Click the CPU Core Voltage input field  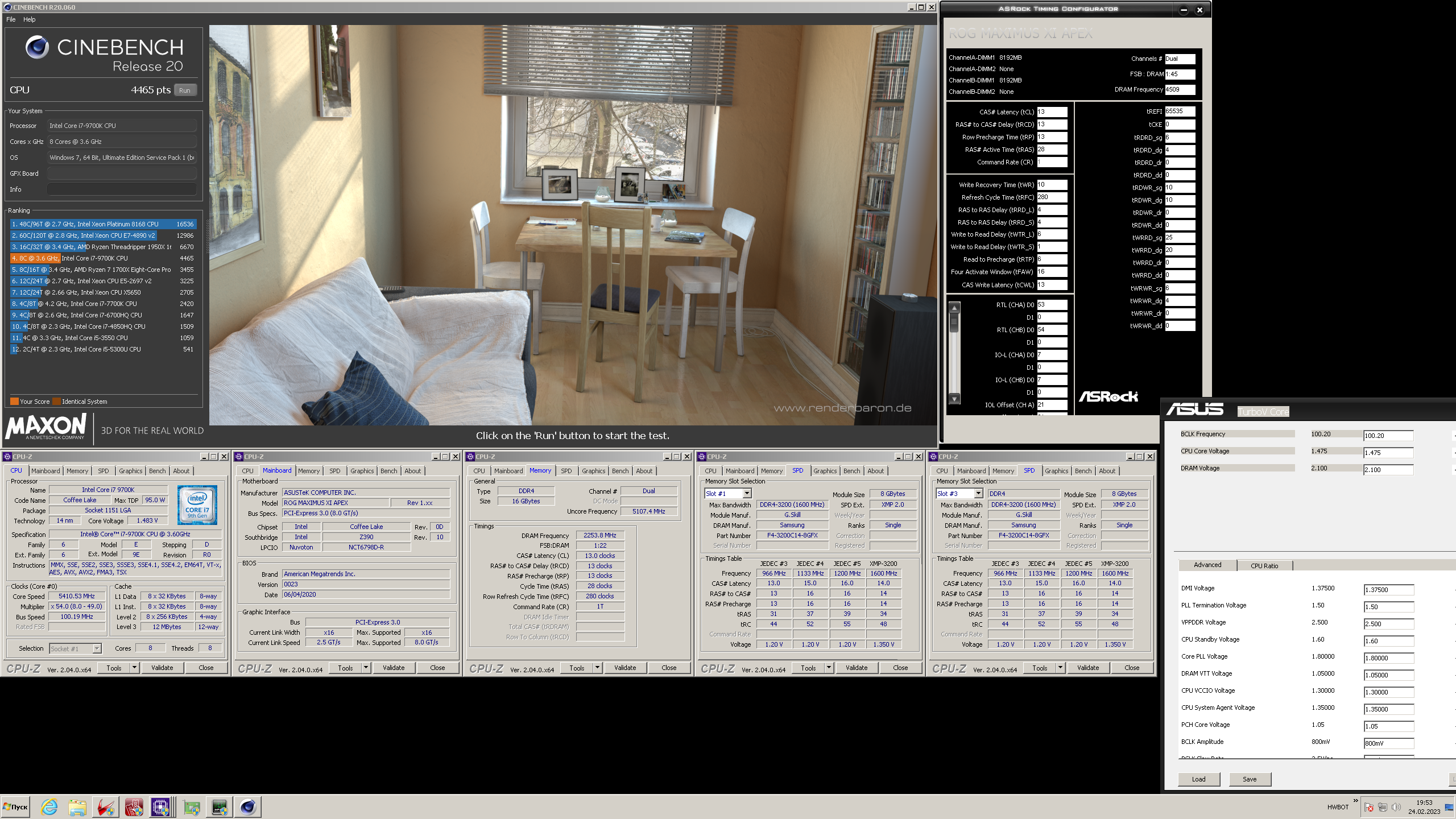point(1388,453)
